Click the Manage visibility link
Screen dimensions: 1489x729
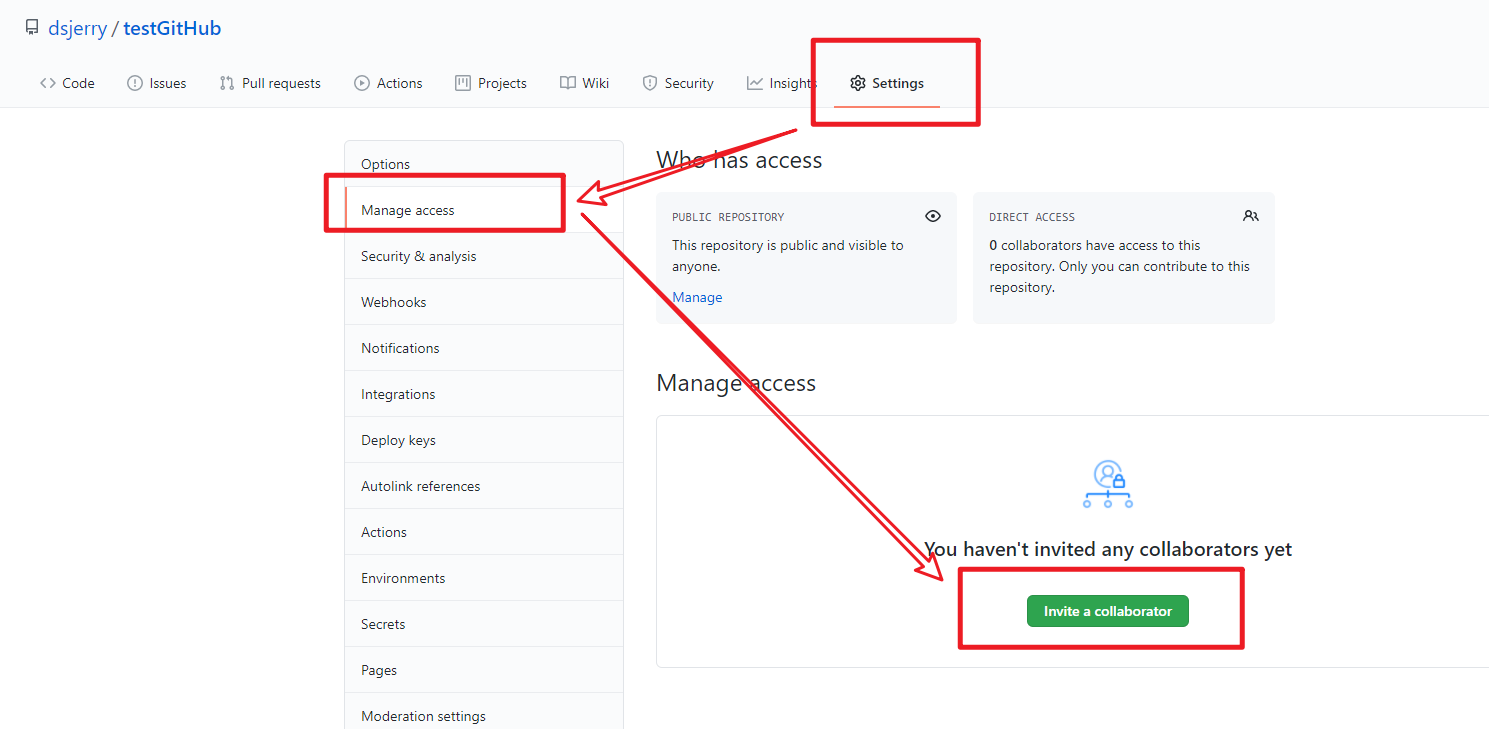[697, 297]
